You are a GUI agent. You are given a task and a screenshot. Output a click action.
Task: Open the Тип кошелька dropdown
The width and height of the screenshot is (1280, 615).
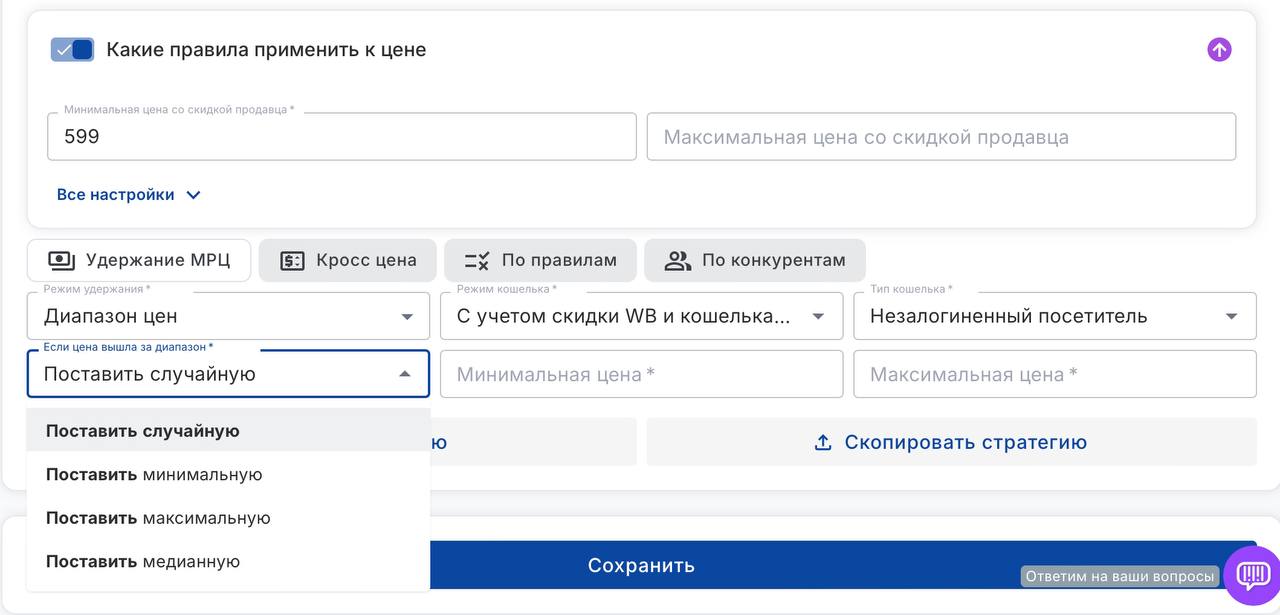click(x=1054, y=316)
